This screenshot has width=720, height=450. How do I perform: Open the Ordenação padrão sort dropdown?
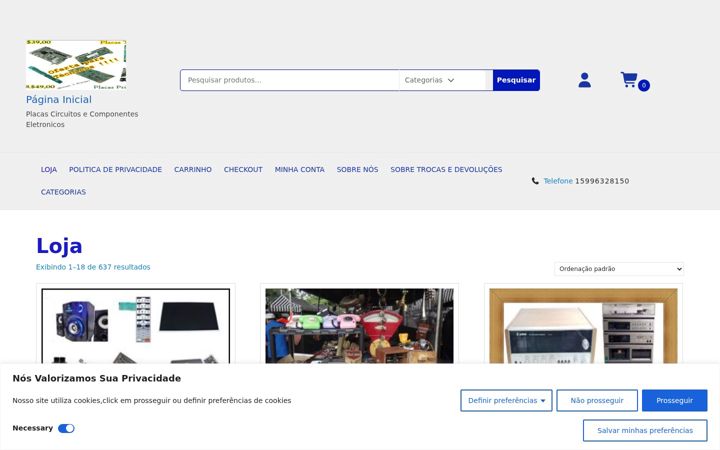[619, 269]
